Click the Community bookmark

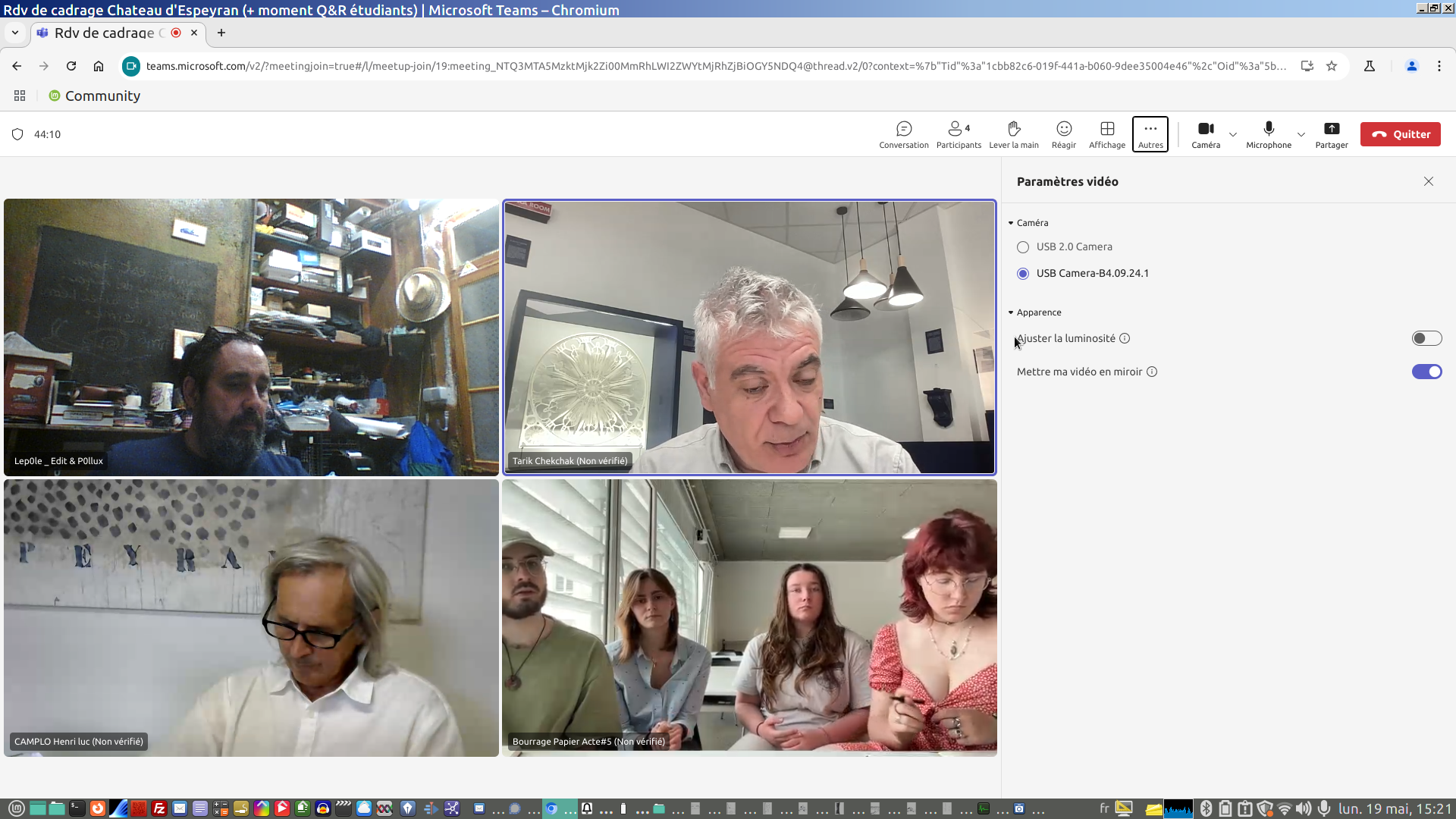pyautogui.click(x=95, y=96)
